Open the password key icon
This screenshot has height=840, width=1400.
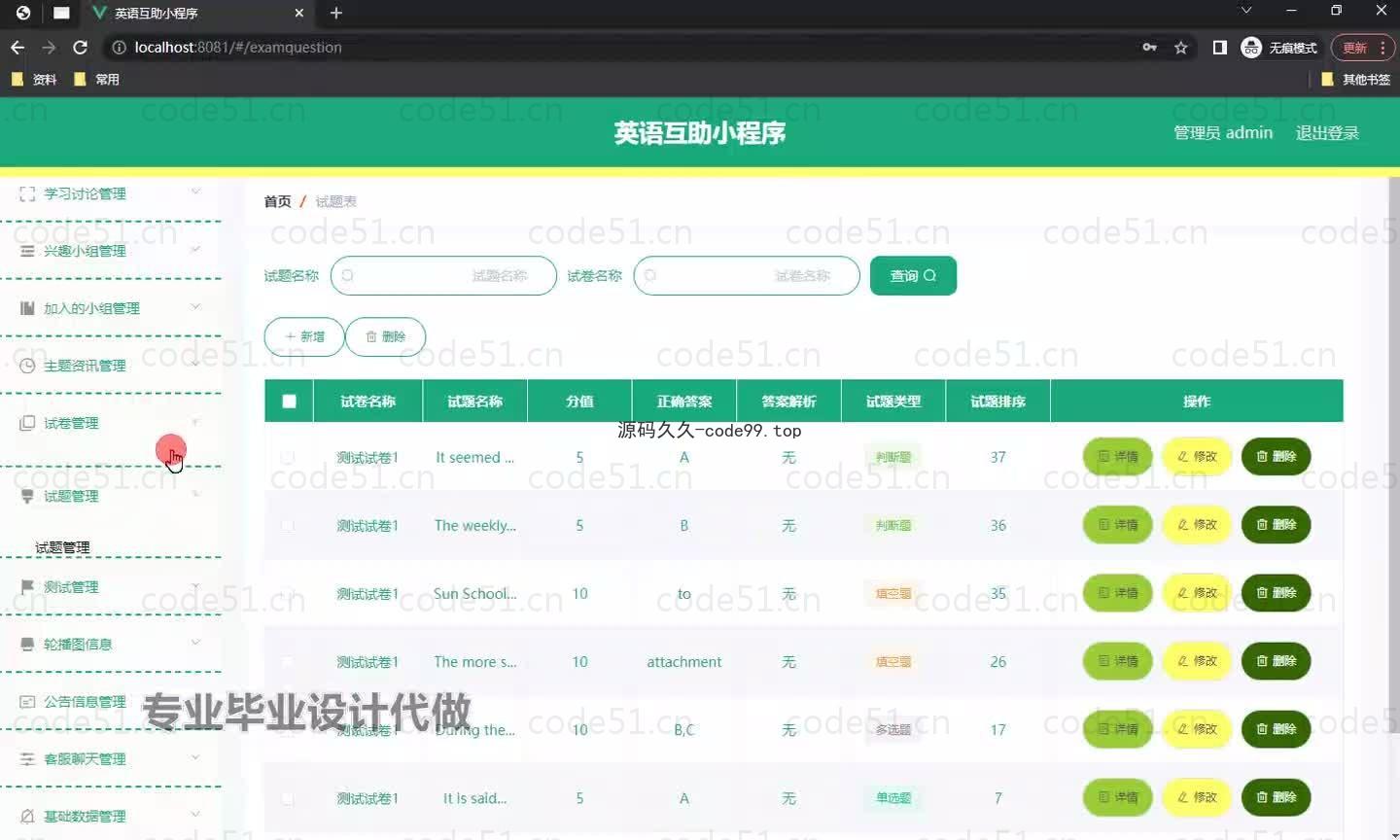click(x=1149, y=47)
